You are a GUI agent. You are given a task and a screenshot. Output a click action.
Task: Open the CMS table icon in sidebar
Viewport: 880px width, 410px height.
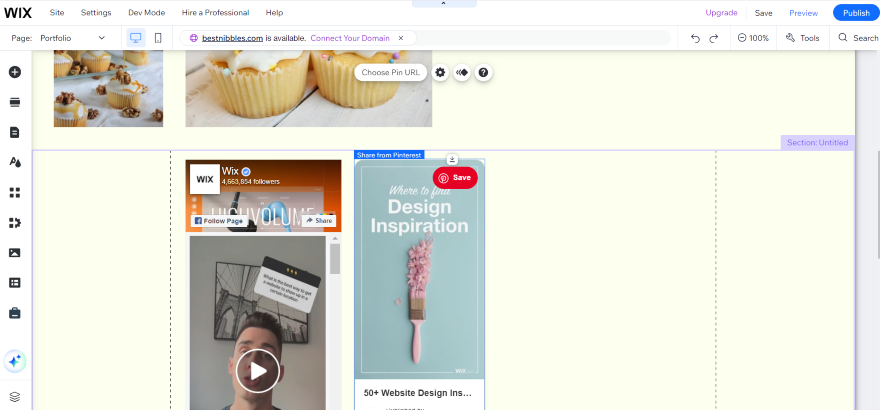(15, 283)
